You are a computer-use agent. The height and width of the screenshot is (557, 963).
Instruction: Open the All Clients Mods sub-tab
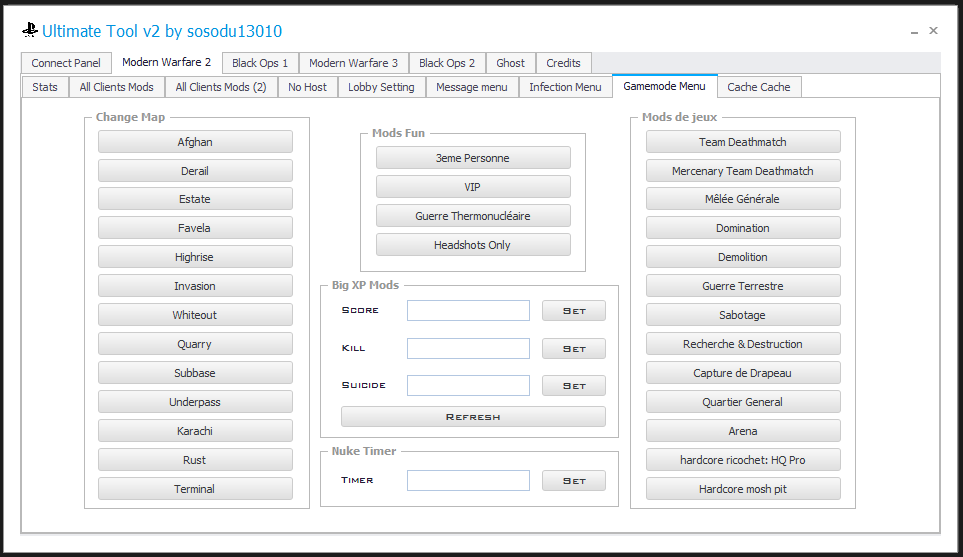(x=117, y=87)
